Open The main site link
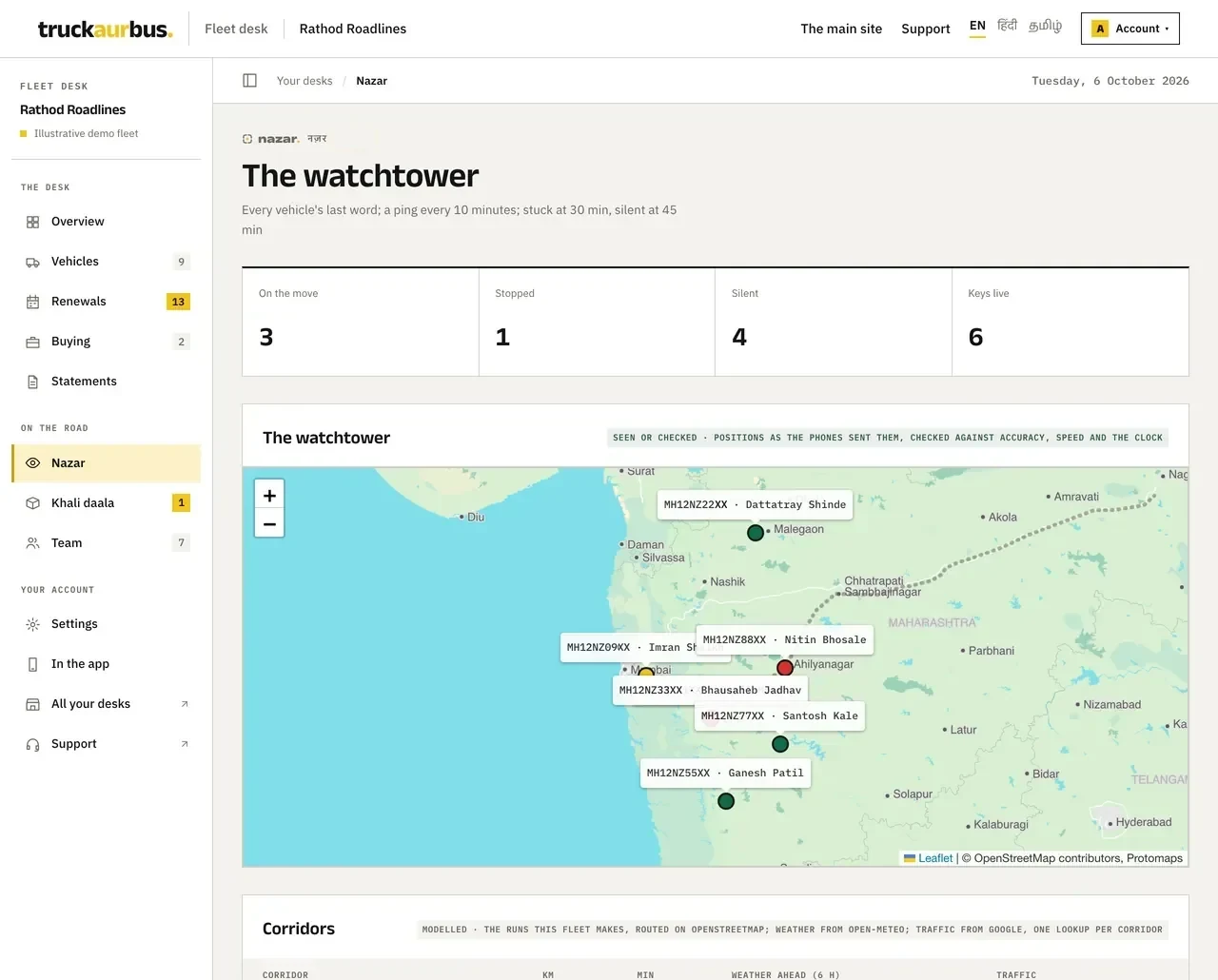Image resolution: width=1218 pixels, height=980 pixels. click(841, 29)
